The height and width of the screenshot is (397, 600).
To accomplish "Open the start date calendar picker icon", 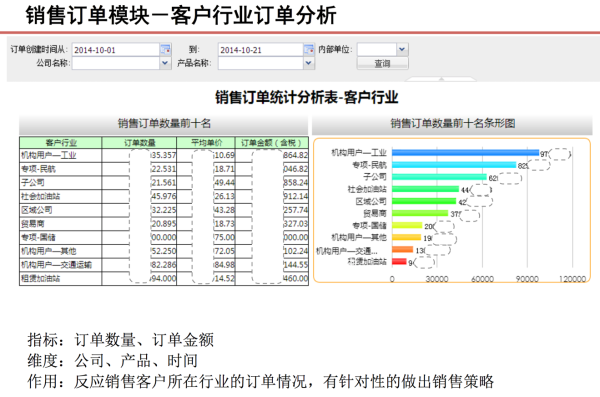I will click(165, 49).
